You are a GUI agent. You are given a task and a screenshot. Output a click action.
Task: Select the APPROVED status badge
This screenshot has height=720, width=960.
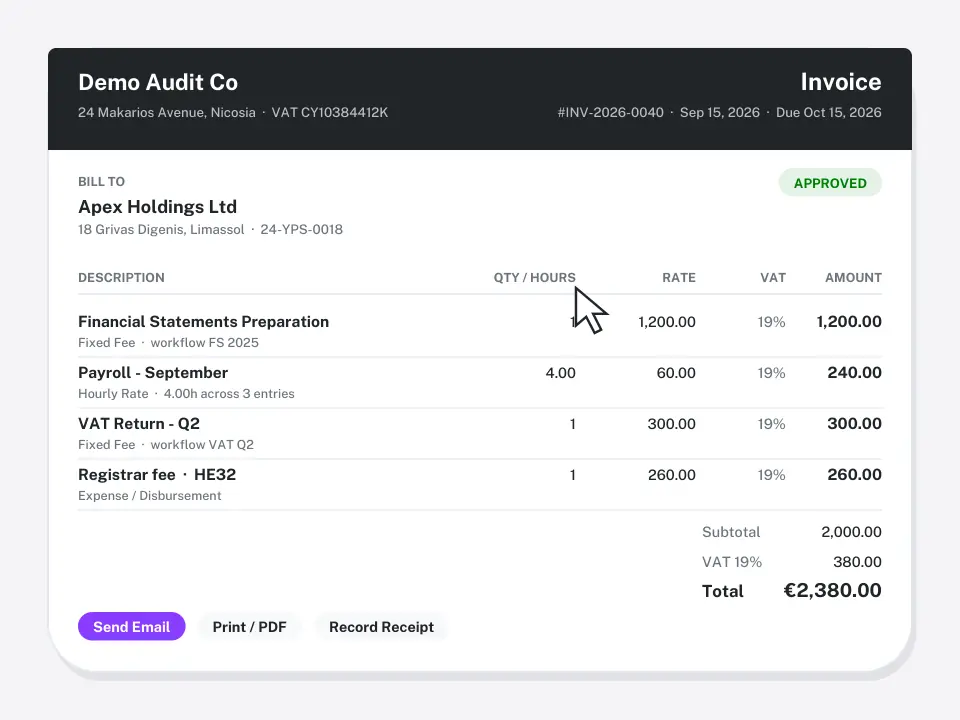coord(830,183)
